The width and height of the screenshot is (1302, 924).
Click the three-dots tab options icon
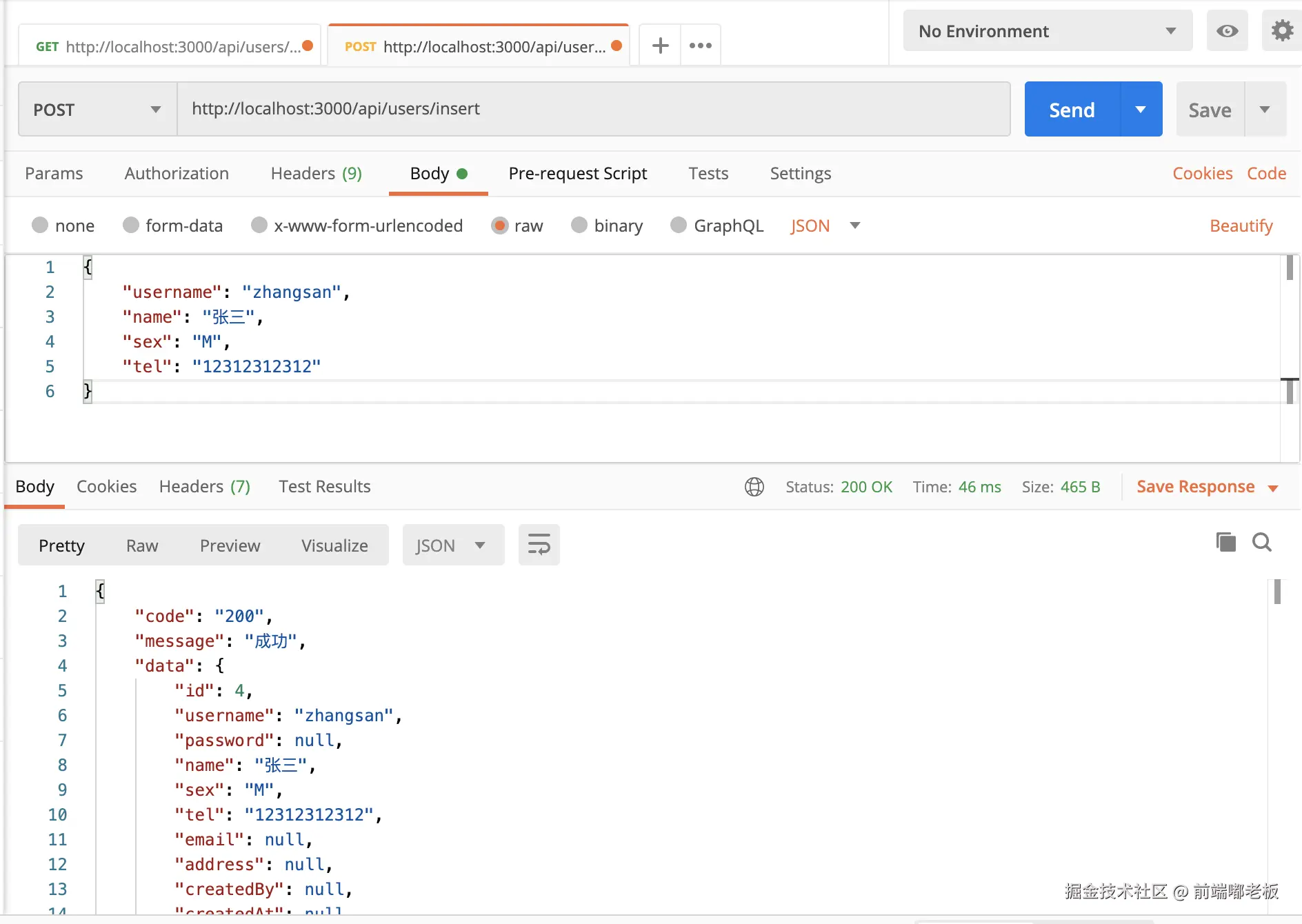pyautogui.click(x=700, y=46)
